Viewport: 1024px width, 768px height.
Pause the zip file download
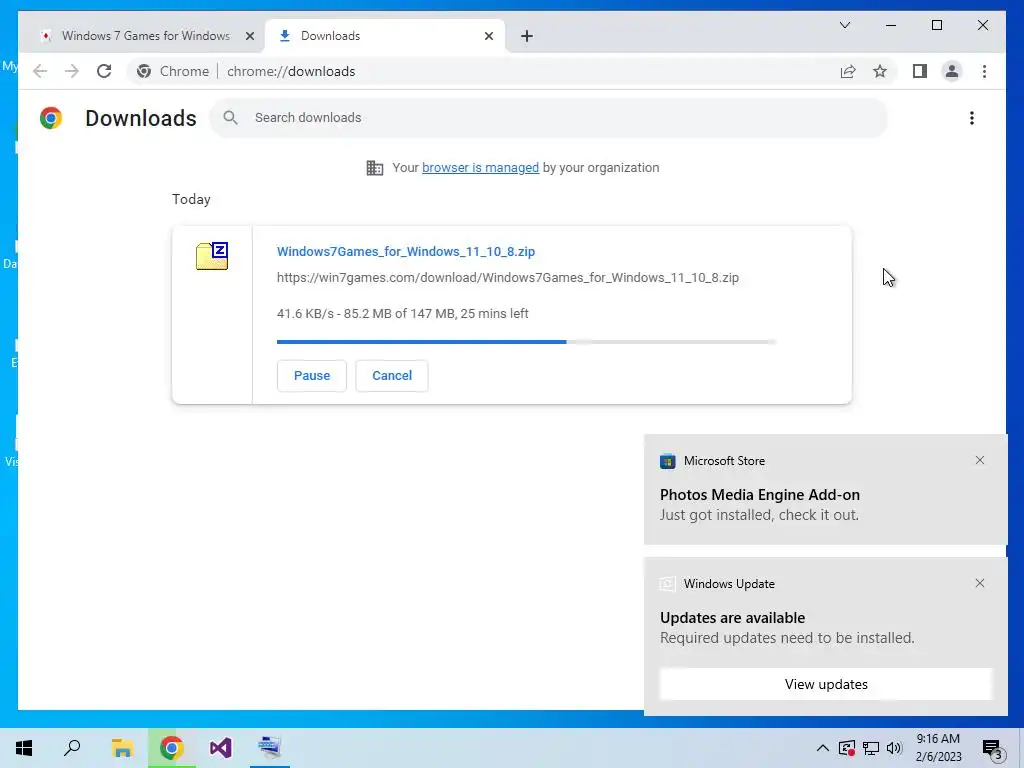pos(312,376)
